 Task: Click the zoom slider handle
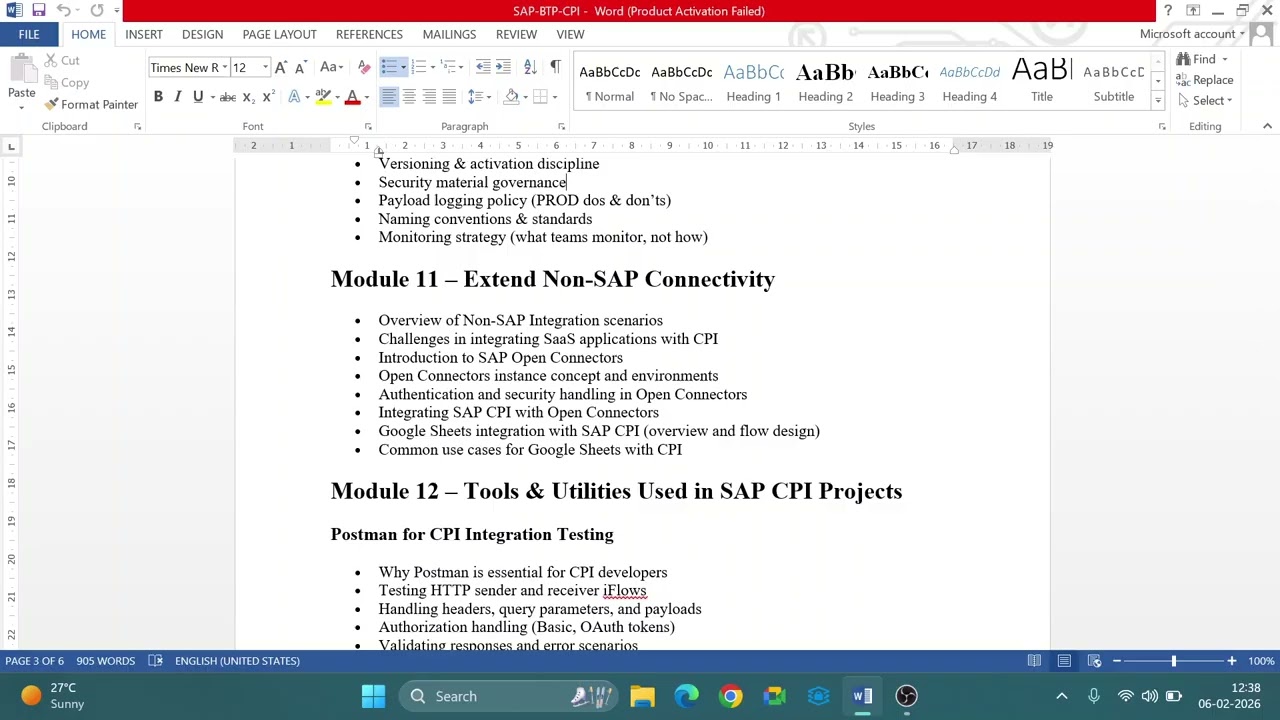(x=1174, y=660)
